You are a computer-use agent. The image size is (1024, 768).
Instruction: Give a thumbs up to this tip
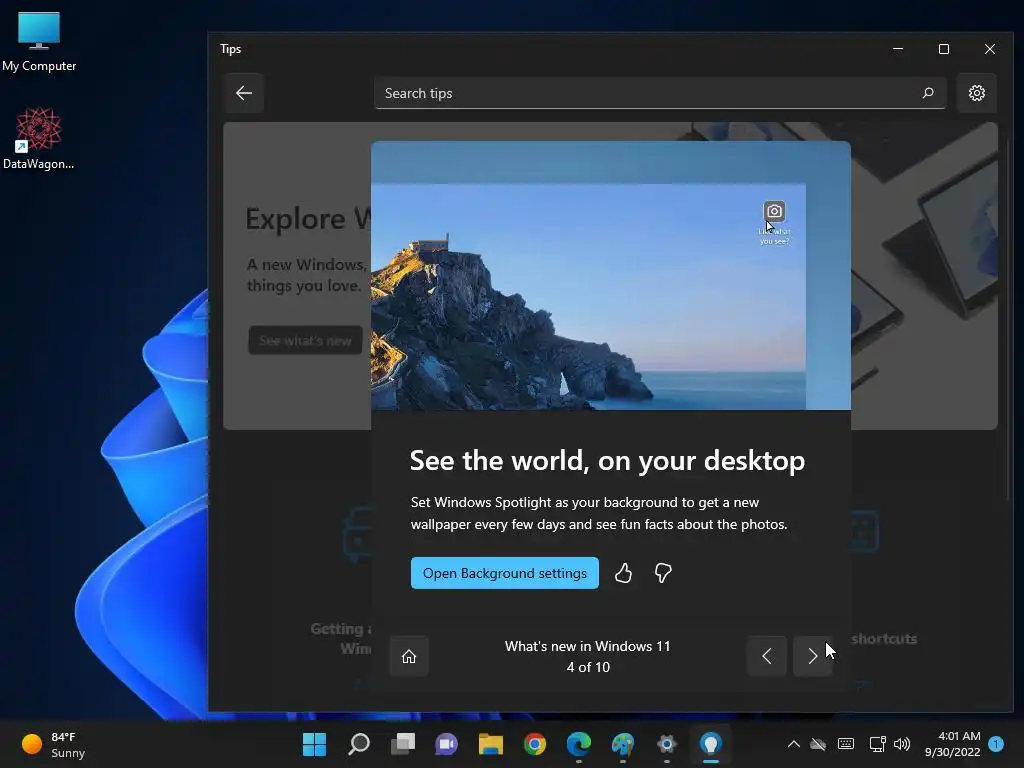[623, 573]
